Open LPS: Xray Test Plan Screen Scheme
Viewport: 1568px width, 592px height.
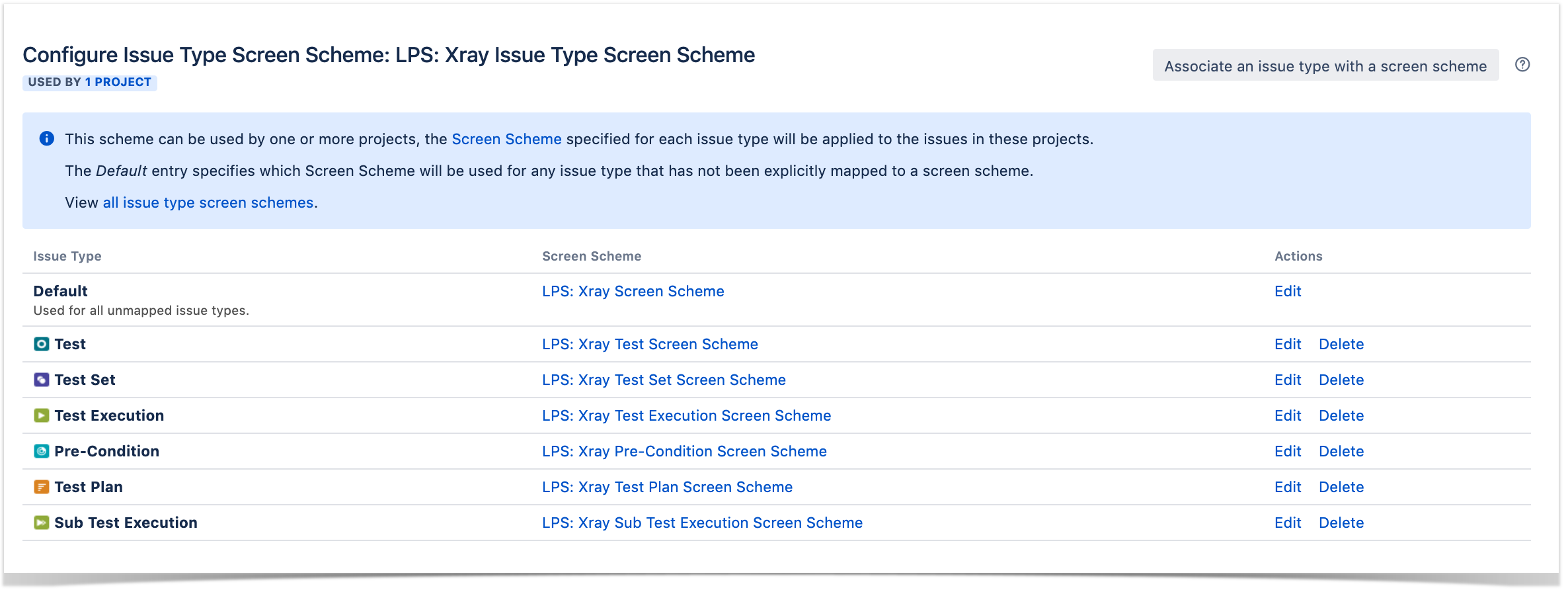667,487
